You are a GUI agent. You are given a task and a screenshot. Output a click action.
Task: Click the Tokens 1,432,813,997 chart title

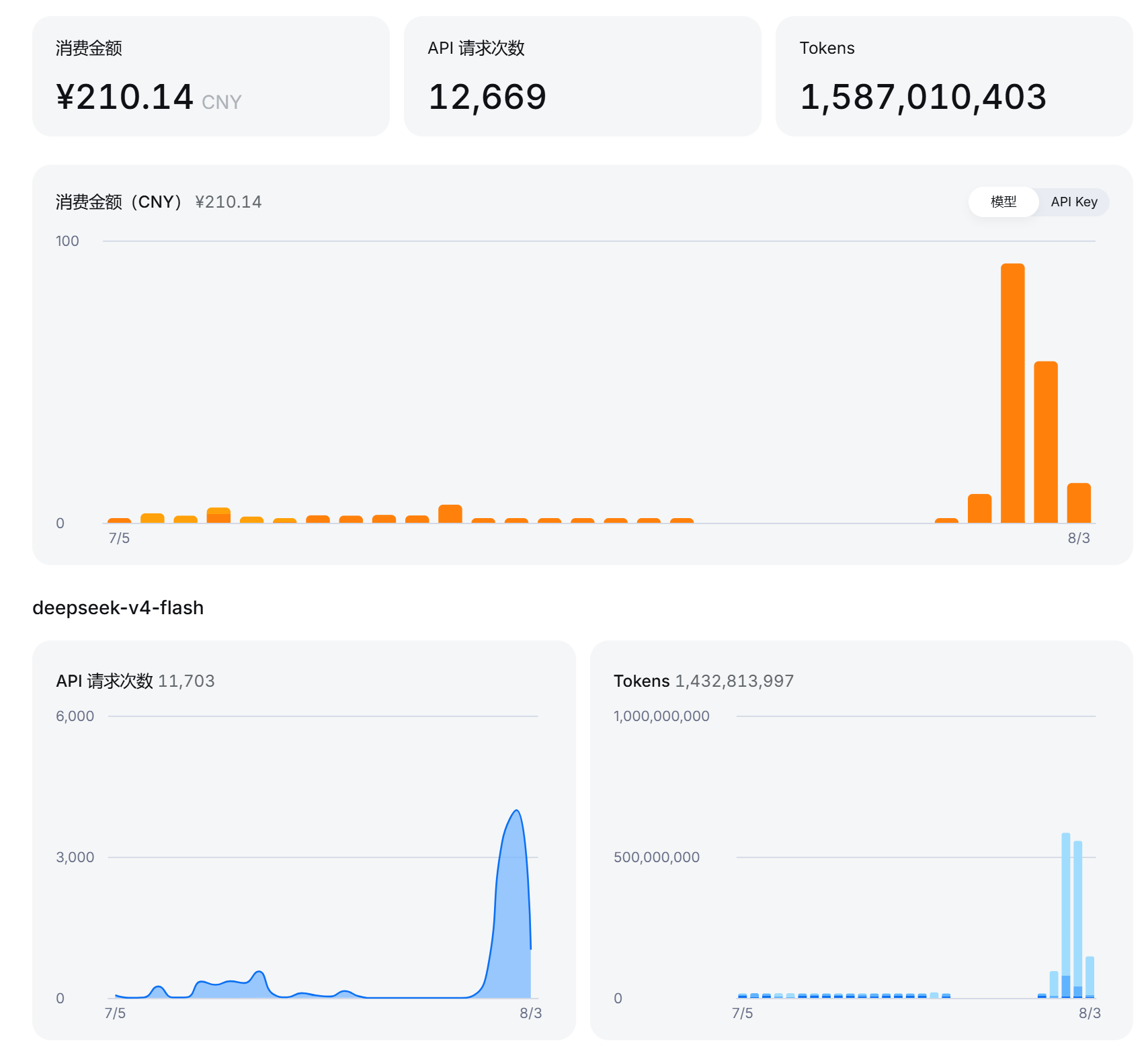pos(704,681)
